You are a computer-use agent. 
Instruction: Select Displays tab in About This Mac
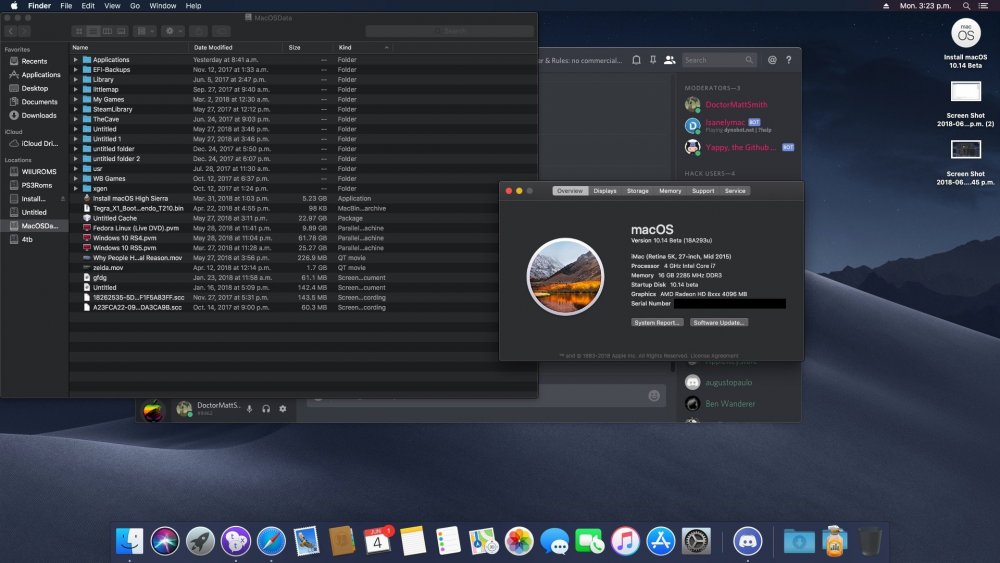[x=605, y=191]
